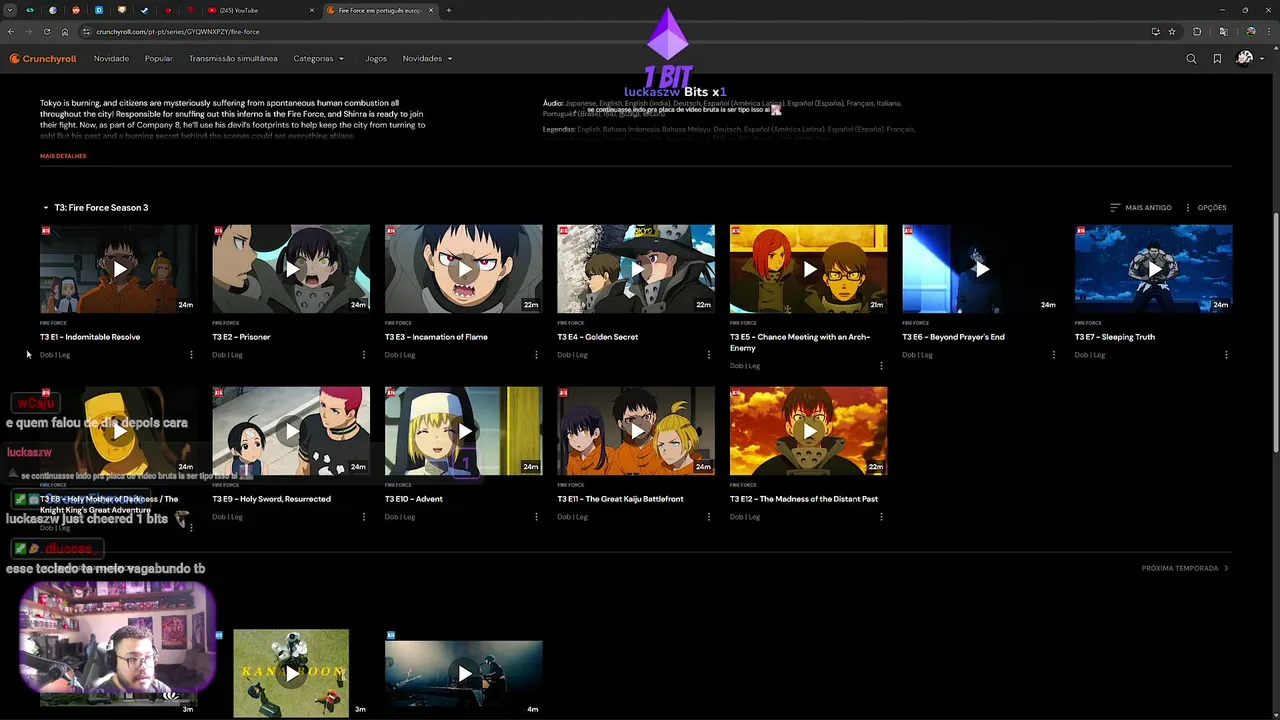Viewport: 1280px width, 720px height.
Task: Play T3 E7 Sleeping Truth thumbnail
Action: [1154, 269]
